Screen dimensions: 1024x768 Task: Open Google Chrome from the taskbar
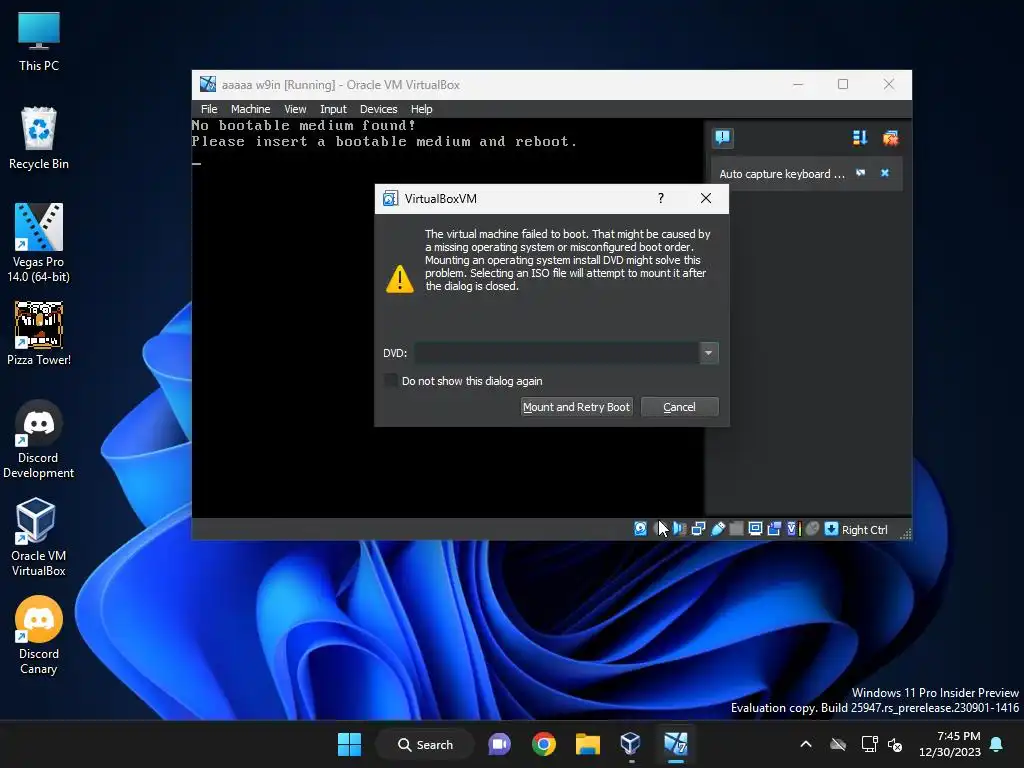[x=543, y=744]
